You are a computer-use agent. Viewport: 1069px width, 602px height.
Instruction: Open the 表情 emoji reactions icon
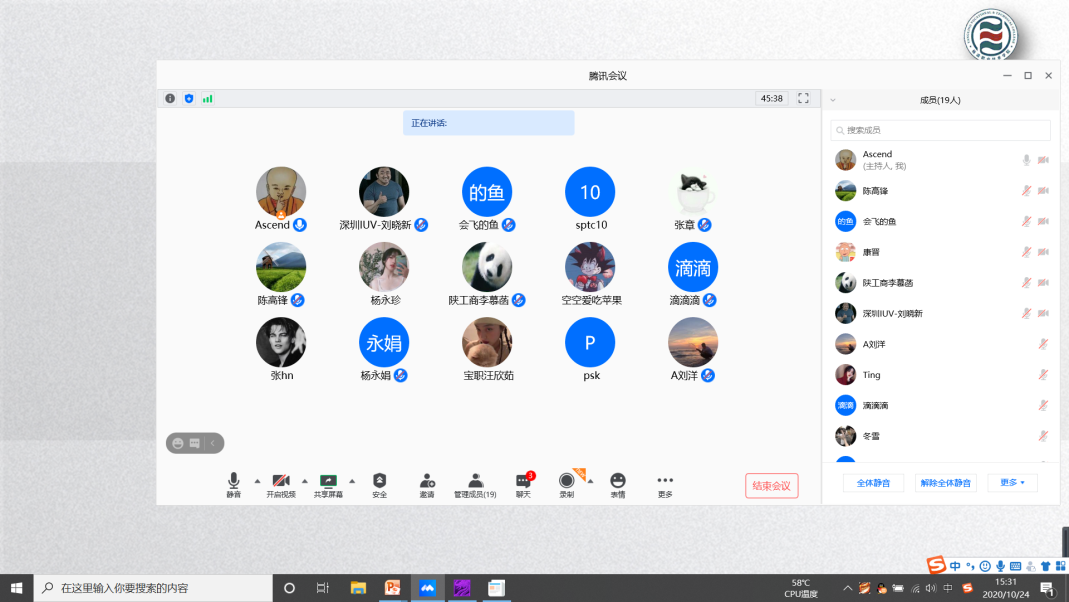618,481
